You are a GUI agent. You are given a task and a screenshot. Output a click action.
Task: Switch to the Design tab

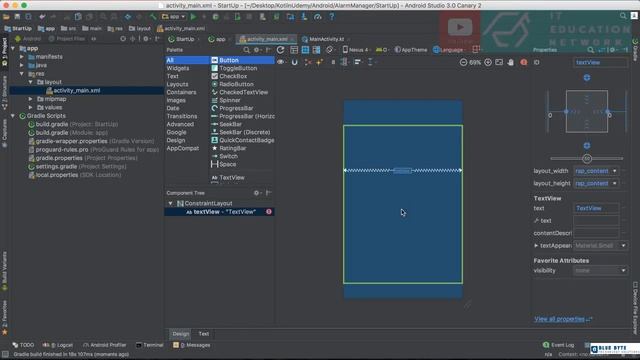click(x=181, y=334)
